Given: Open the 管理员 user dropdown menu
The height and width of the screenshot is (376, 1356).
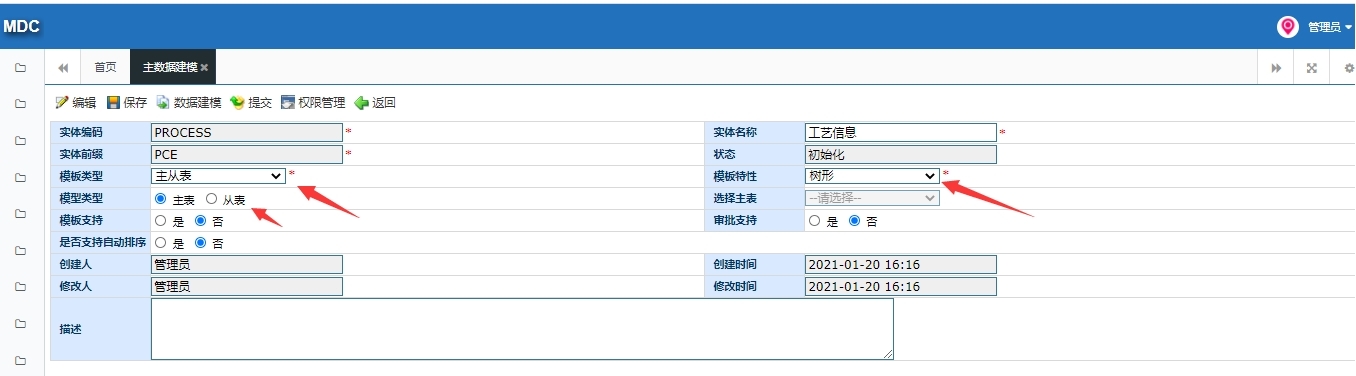Looking at the screenshot, I should pos(1330,27).
